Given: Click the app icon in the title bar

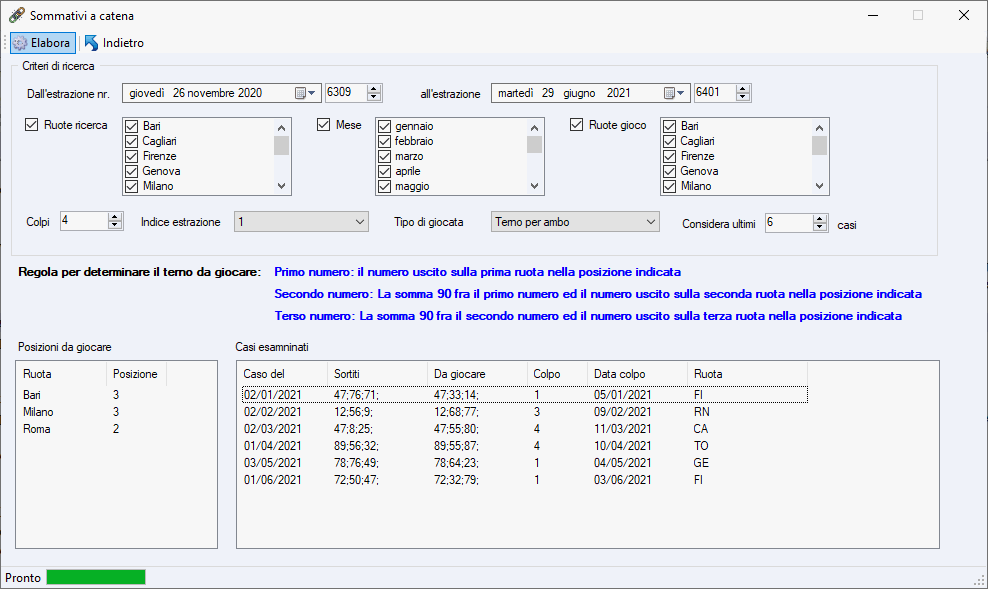Looking at the screenshot, I should coord(16,15).
